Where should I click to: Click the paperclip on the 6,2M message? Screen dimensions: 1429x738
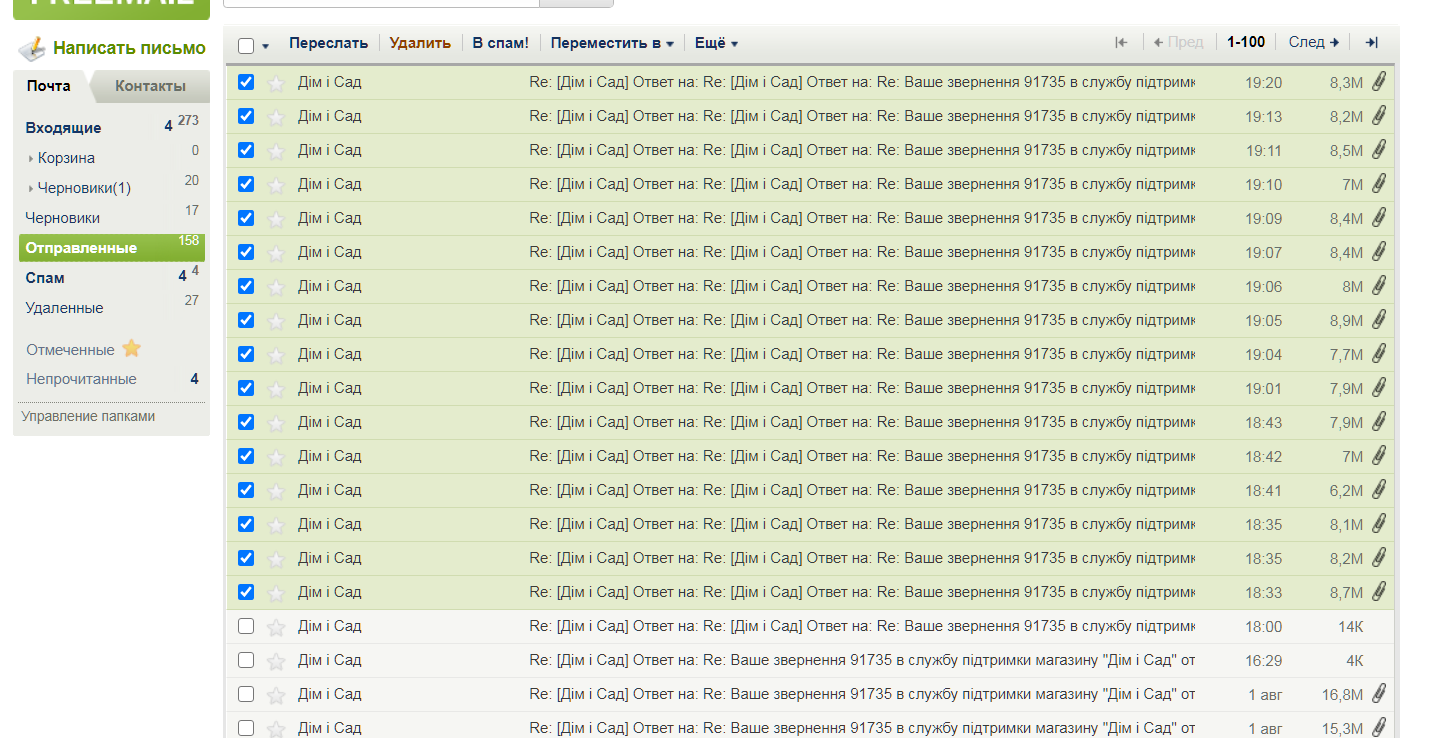coord(1379,489)
